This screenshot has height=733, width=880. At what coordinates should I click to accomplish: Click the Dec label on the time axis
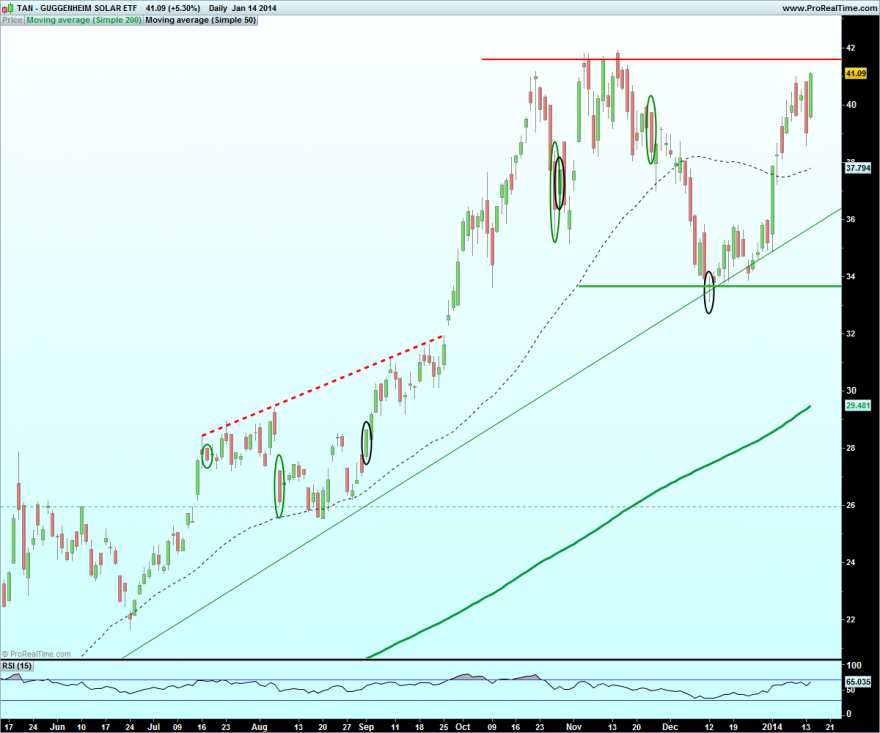point(670,727)
